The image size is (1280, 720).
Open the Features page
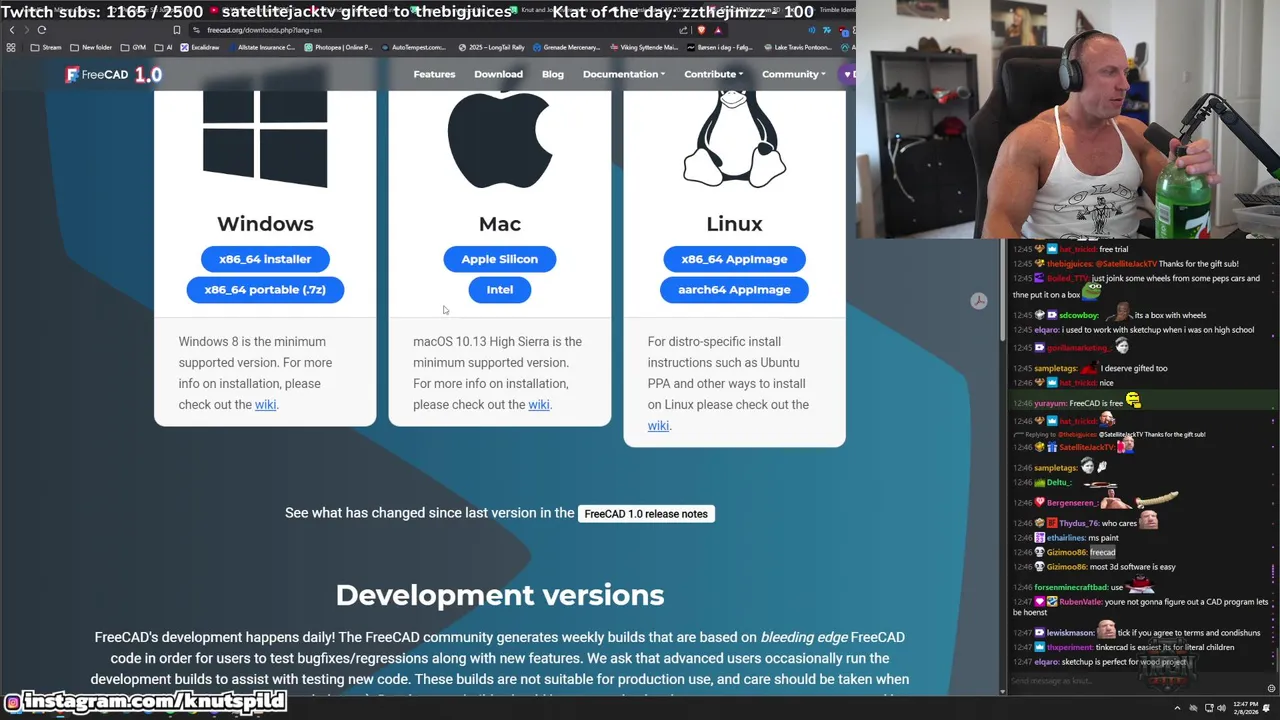tap(434, 74)
